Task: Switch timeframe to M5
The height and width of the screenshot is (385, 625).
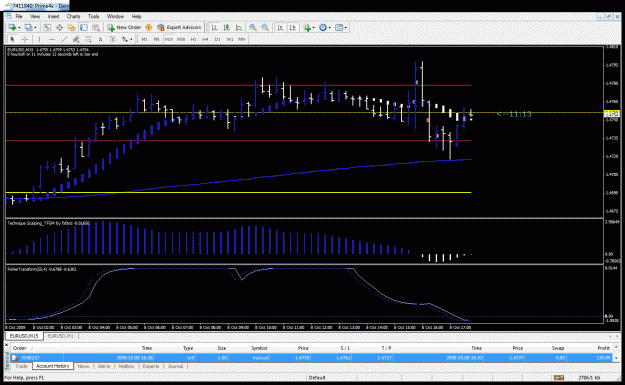Action: 156,39
